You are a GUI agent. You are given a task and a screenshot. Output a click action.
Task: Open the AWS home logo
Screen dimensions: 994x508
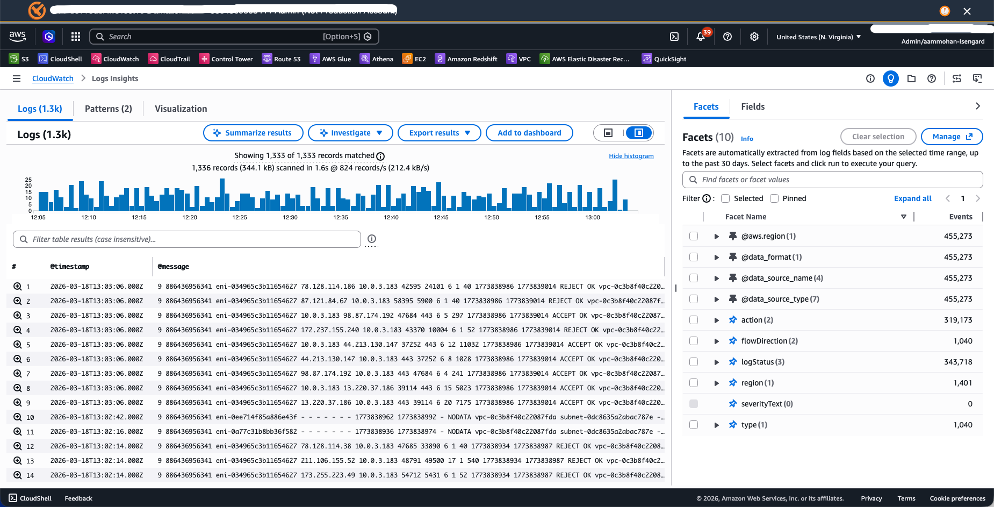pyautogui.click(x=17, y=37)
